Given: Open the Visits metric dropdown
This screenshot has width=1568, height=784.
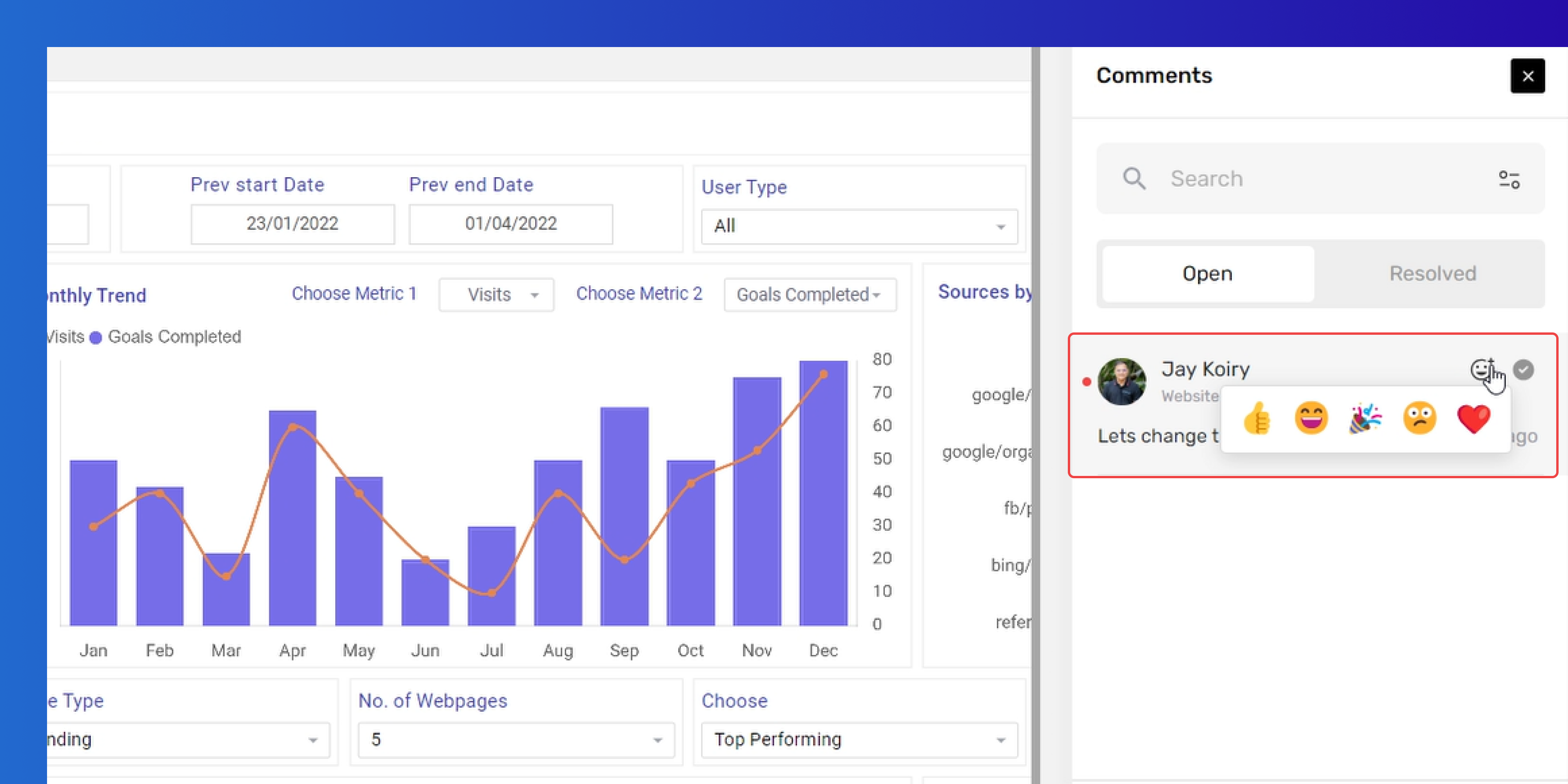Looking at the screenshot, I should pyautogui.click(x=496, y=295).
